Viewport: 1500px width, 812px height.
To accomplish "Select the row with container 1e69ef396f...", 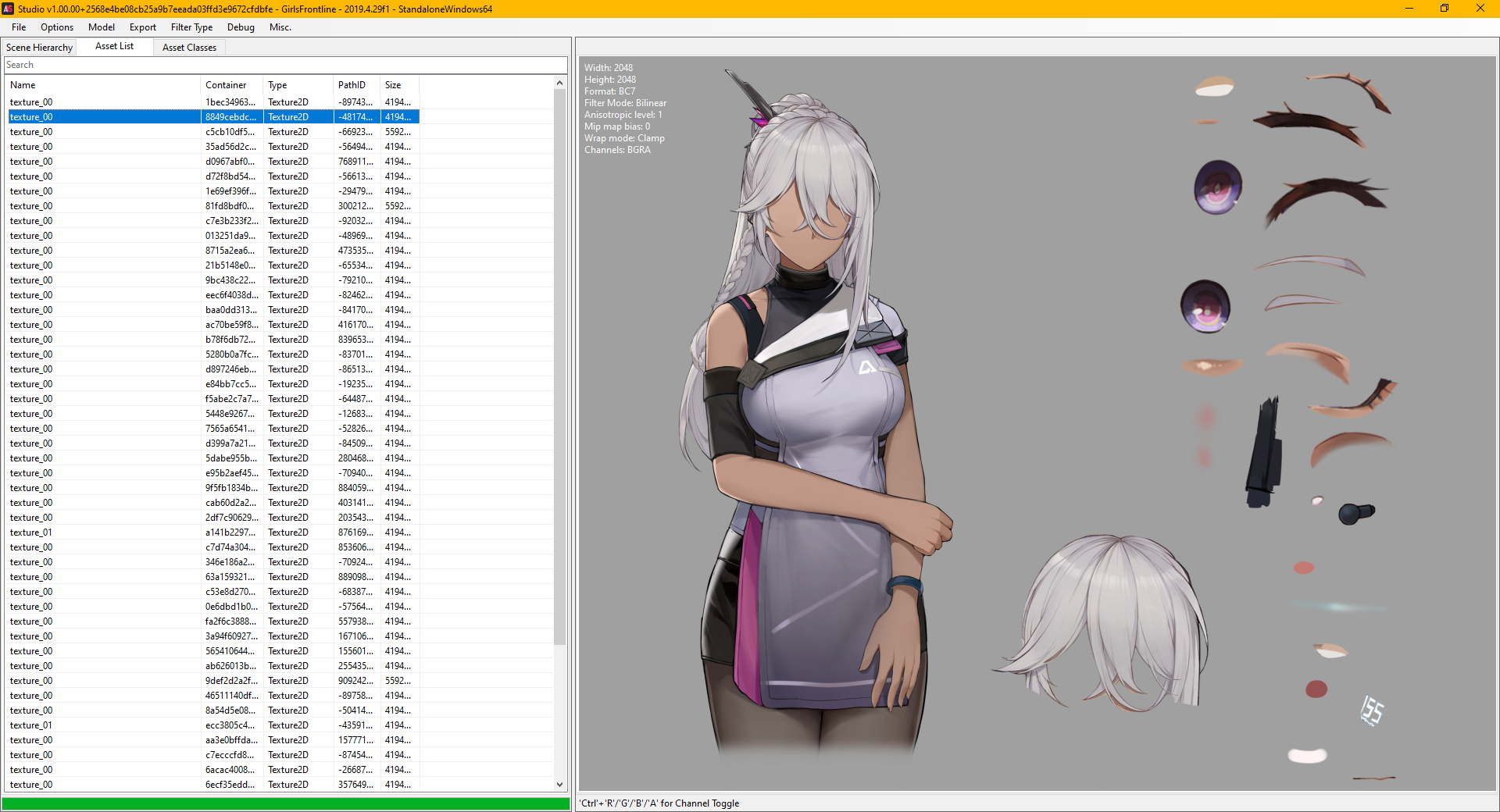I will point(213,191).
